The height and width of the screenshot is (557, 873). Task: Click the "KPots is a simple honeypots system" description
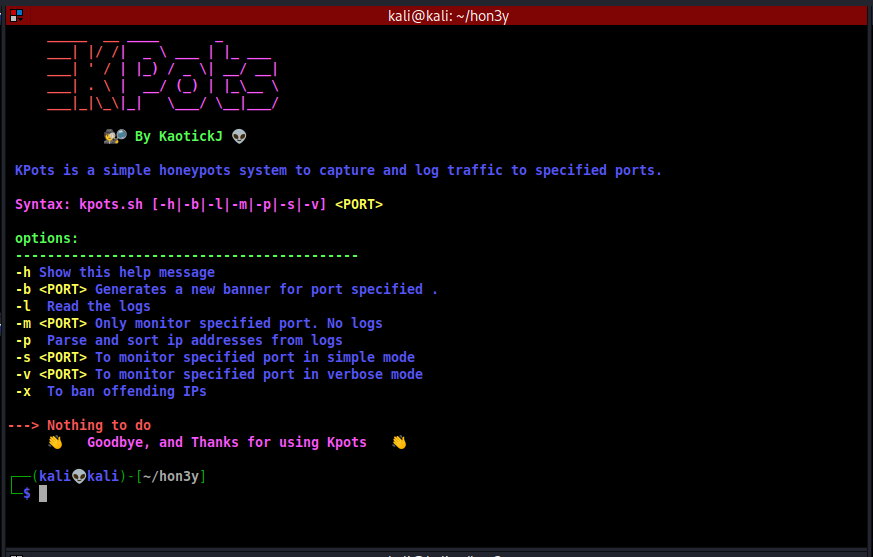click(338, 170)
